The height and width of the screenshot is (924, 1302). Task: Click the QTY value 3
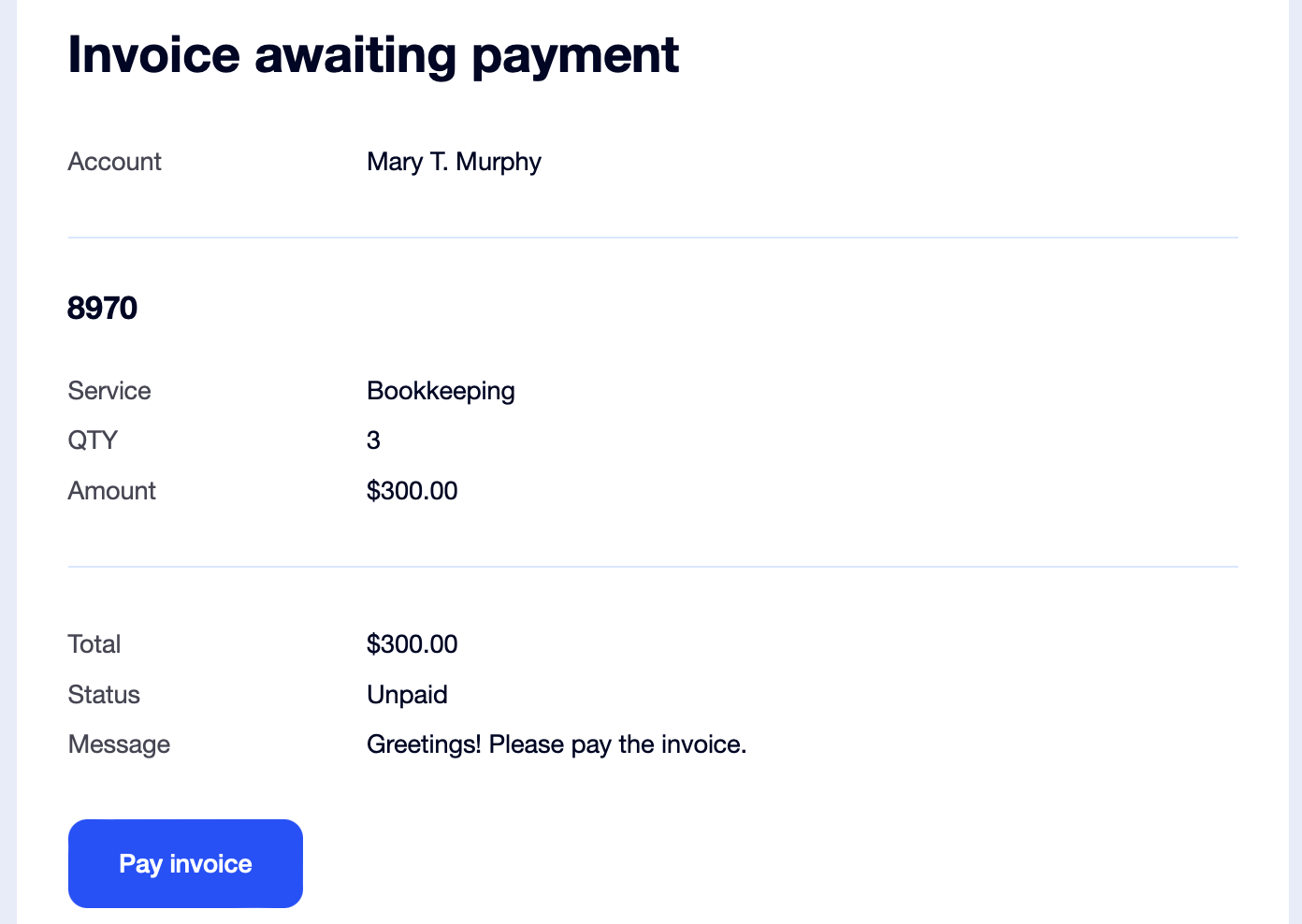pyautogui.click(x=373, y=440)
